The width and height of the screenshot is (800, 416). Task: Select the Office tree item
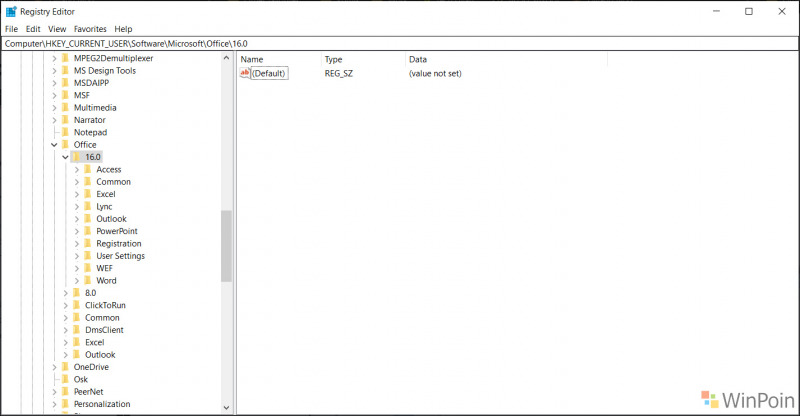85,145
